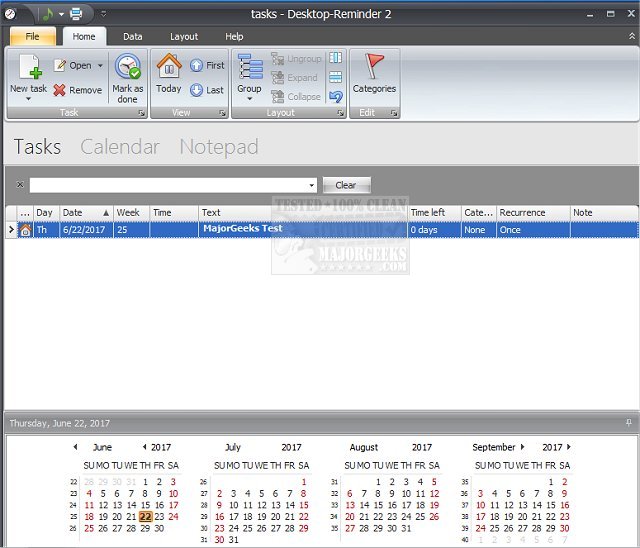The height and width of the screenshot is (548, 640).
Task: Open Categories with the red flag icon
Action: [374, 66]
